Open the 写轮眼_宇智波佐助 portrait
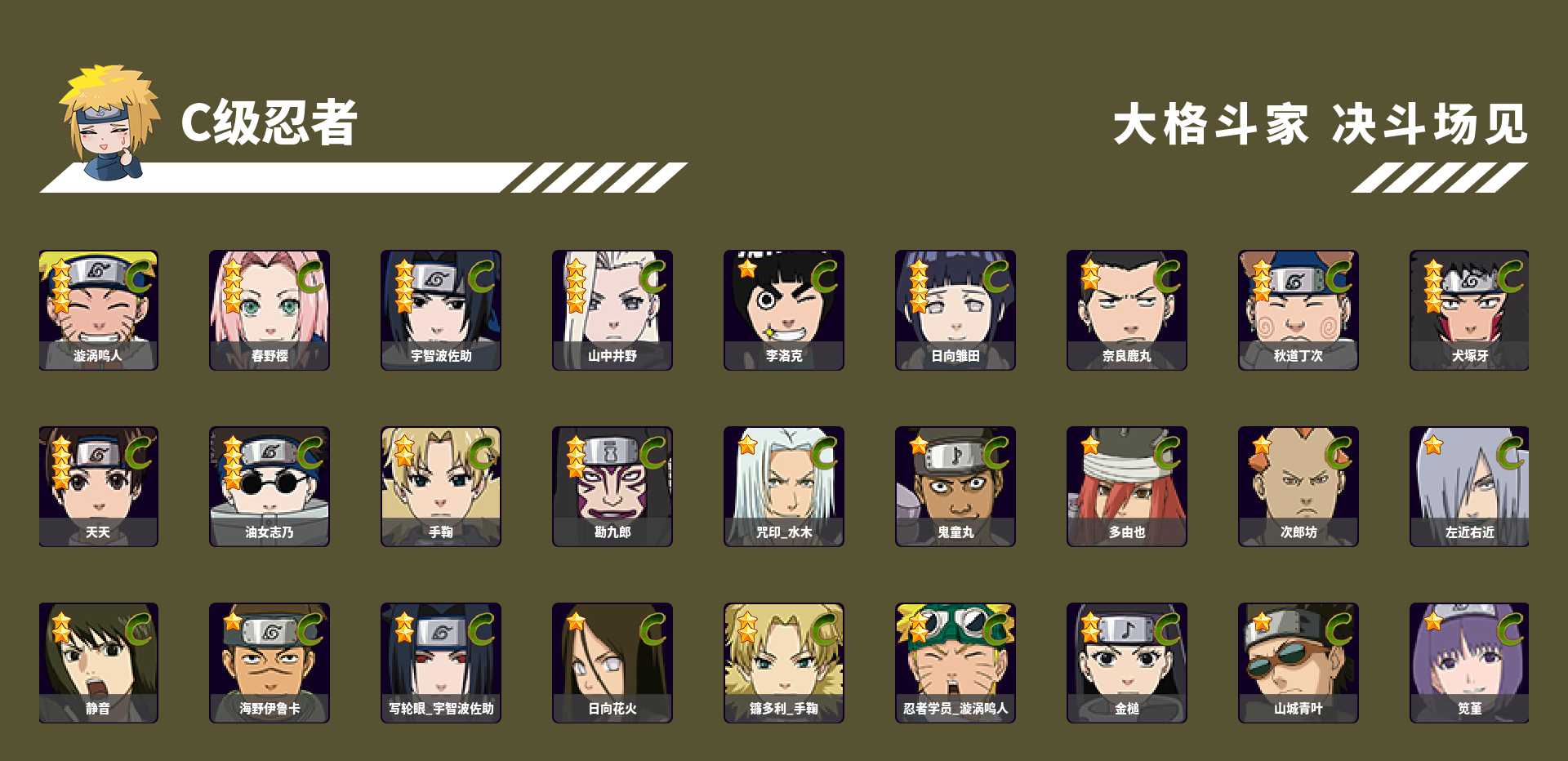The width and height of the screenshot is (1568, 761). pyautogui.click(x=441, y=663)
